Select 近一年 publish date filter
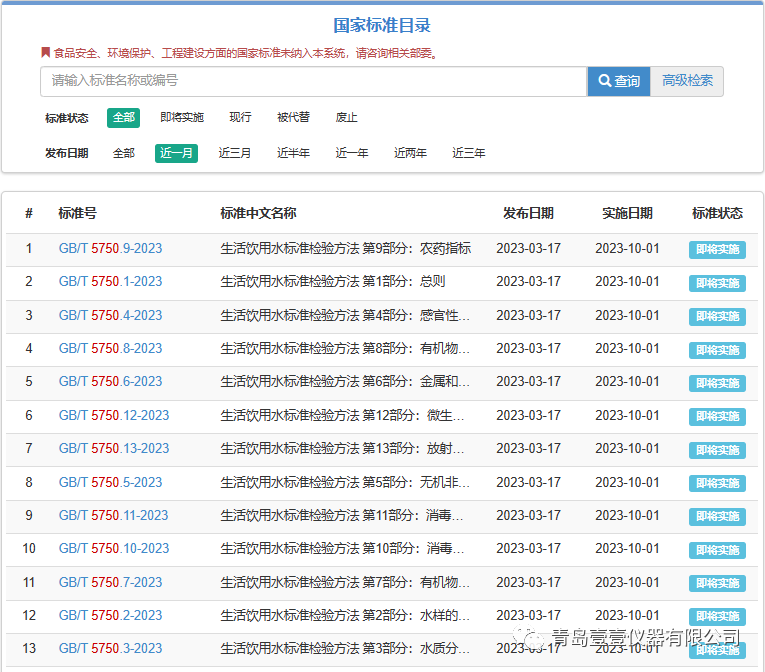Image resolution: width=765 pixels, height=672 pixels. (352, 153)
